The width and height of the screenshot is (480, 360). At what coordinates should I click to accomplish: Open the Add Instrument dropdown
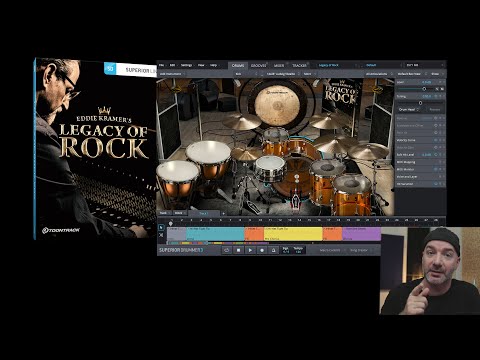(172, 74)
